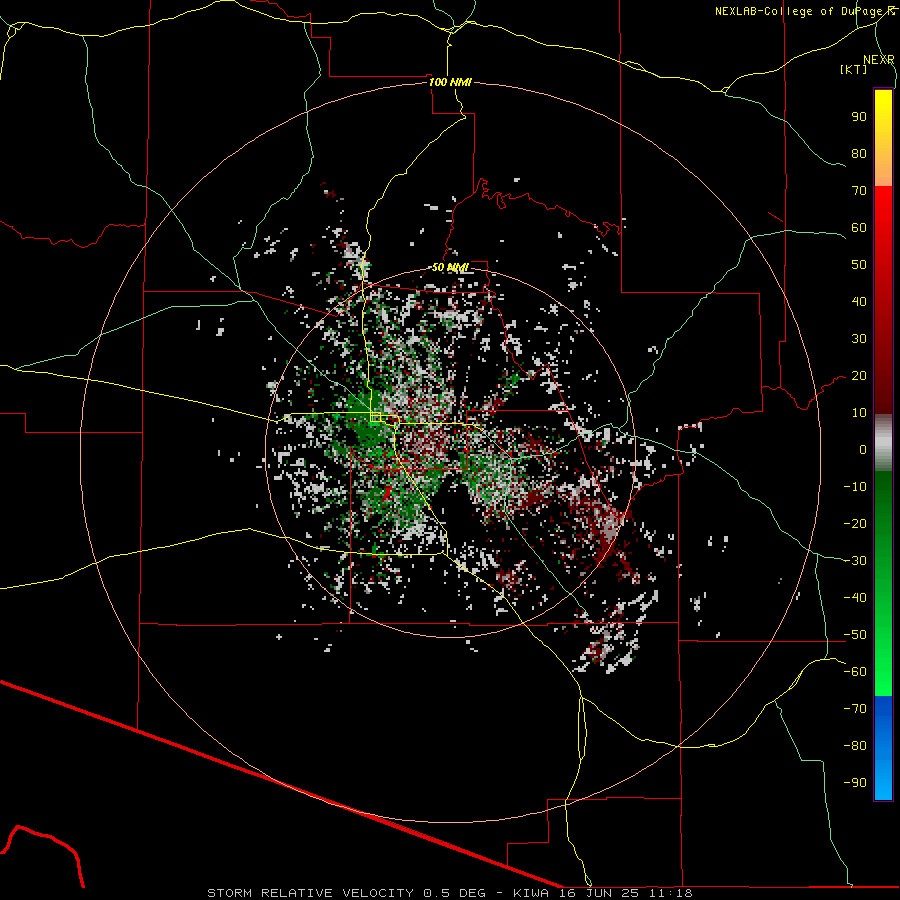Click the positive 20 scale value
The image size is (900, 900).
[x=859, y=376]
